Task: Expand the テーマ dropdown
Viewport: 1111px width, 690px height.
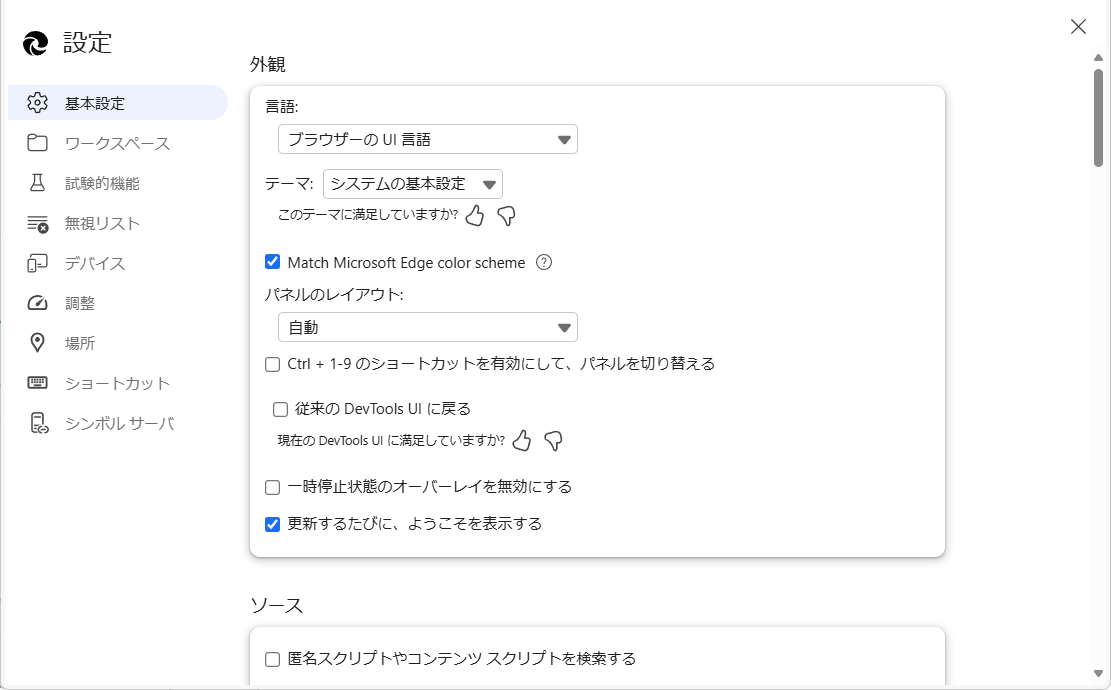Action: pyautogui.click(x=412, y=184)
